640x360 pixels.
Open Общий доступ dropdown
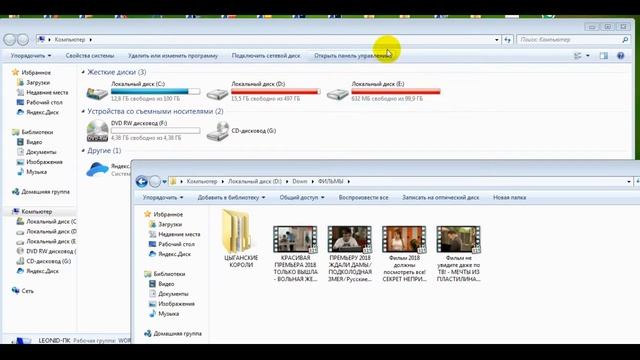tap(302, 198)
